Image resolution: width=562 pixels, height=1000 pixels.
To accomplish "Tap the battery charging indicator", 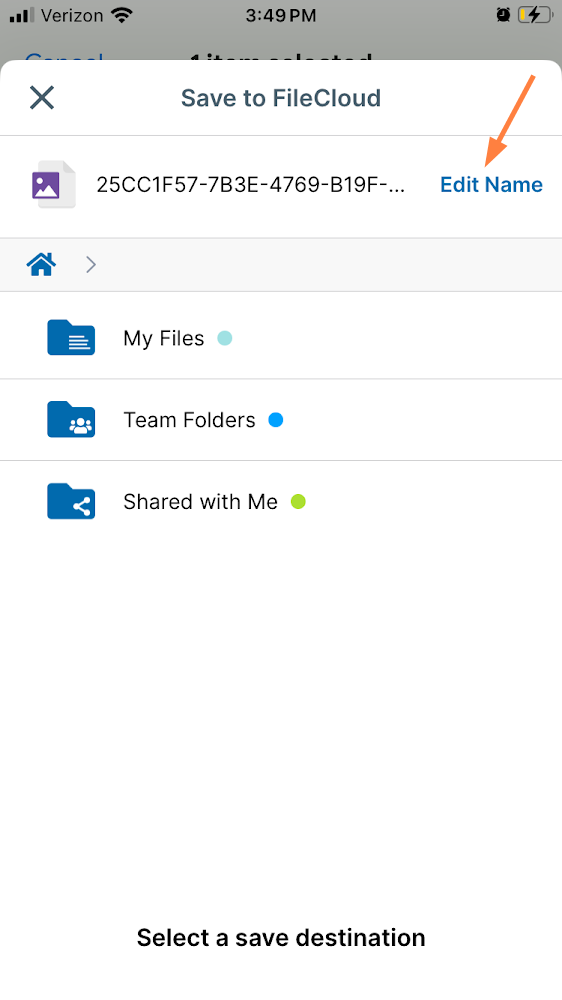I will pyautogui.click(x=535, y=15).
